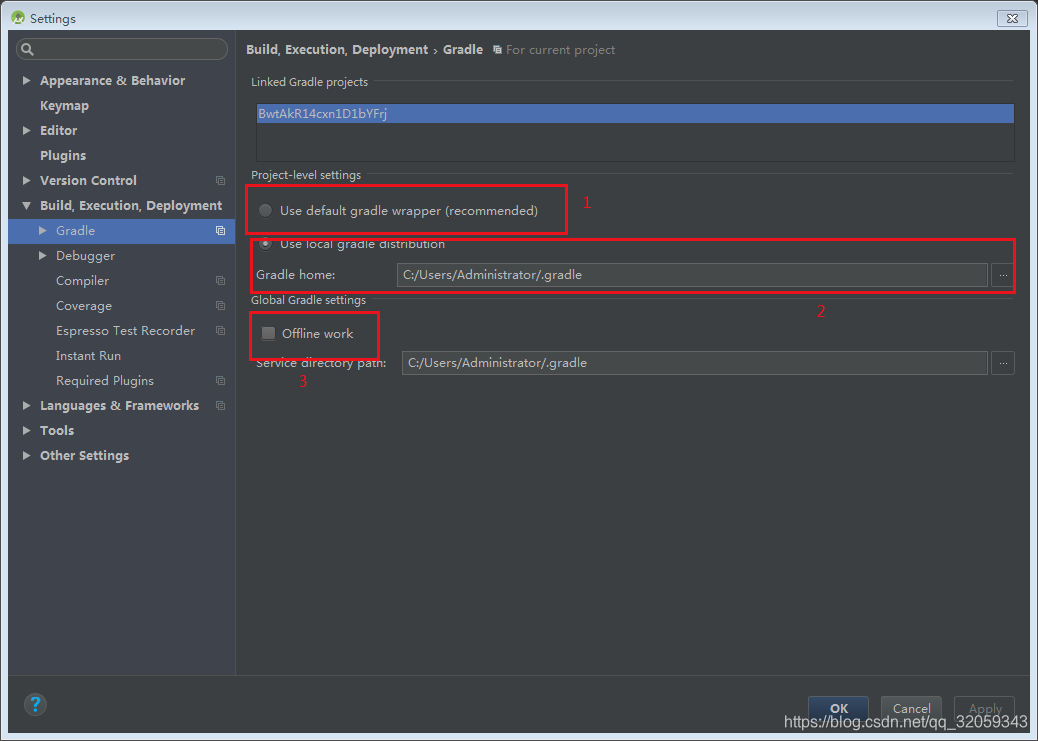Expand the Debugger subtree arrow

(x=42, y=256)
